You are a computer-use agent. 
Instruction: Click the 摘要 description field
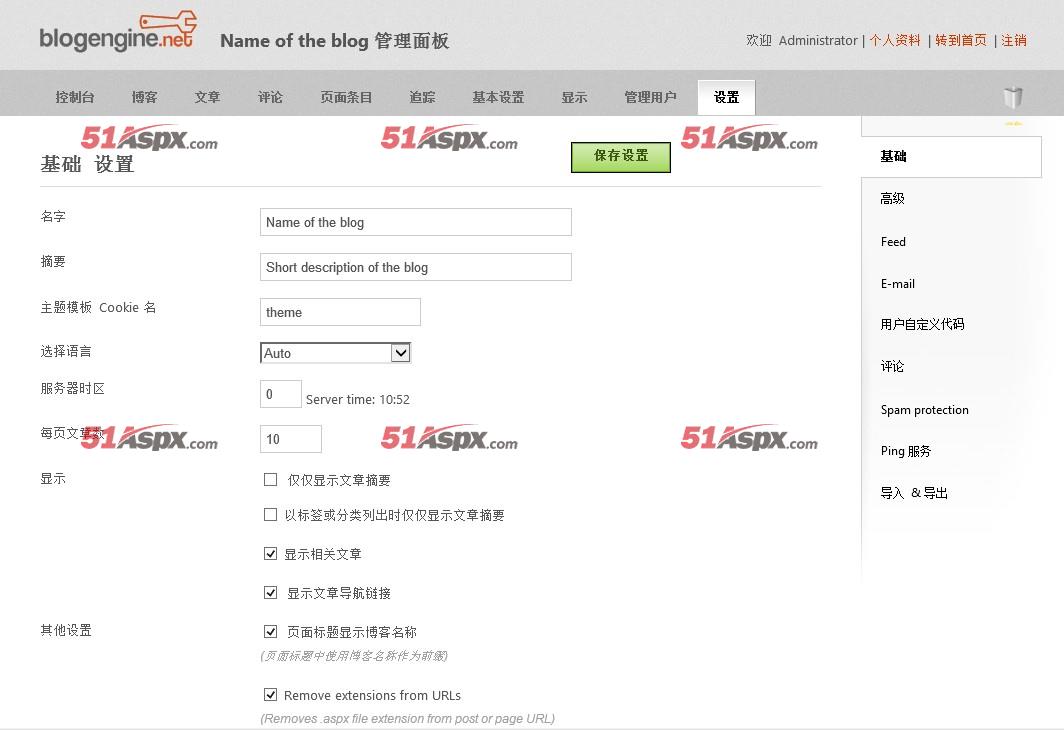(x=416, y=267)
